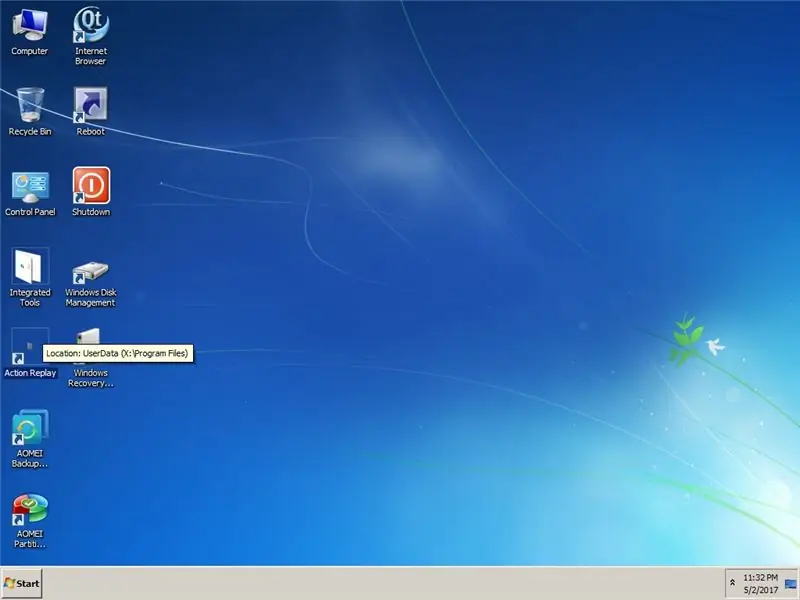Select the Action Replay shortcut icon
The width and height of the screenshot is (800, 600).
(x=30, y=346)
